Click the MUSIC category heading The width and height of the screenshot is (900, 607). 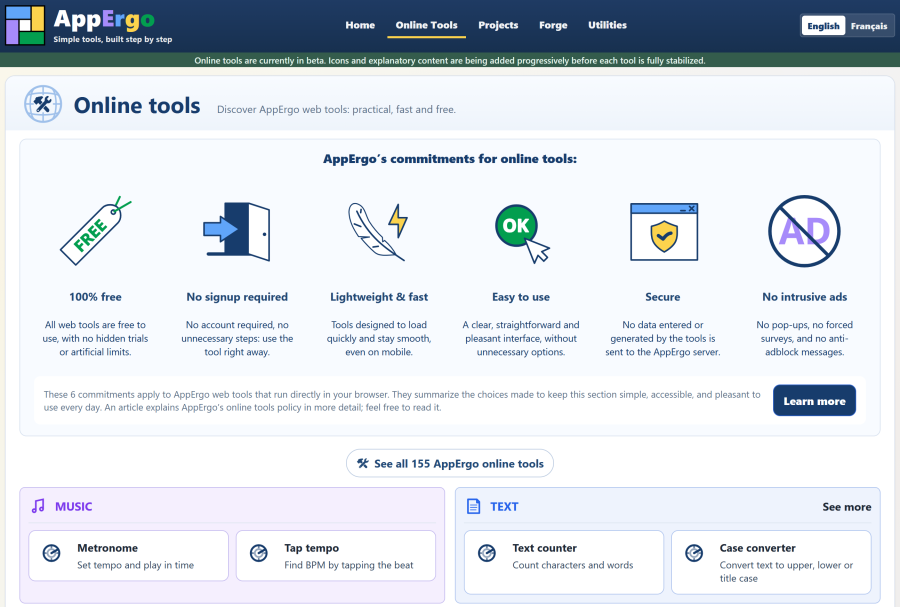pyautogui.click(x=73, y=507)
